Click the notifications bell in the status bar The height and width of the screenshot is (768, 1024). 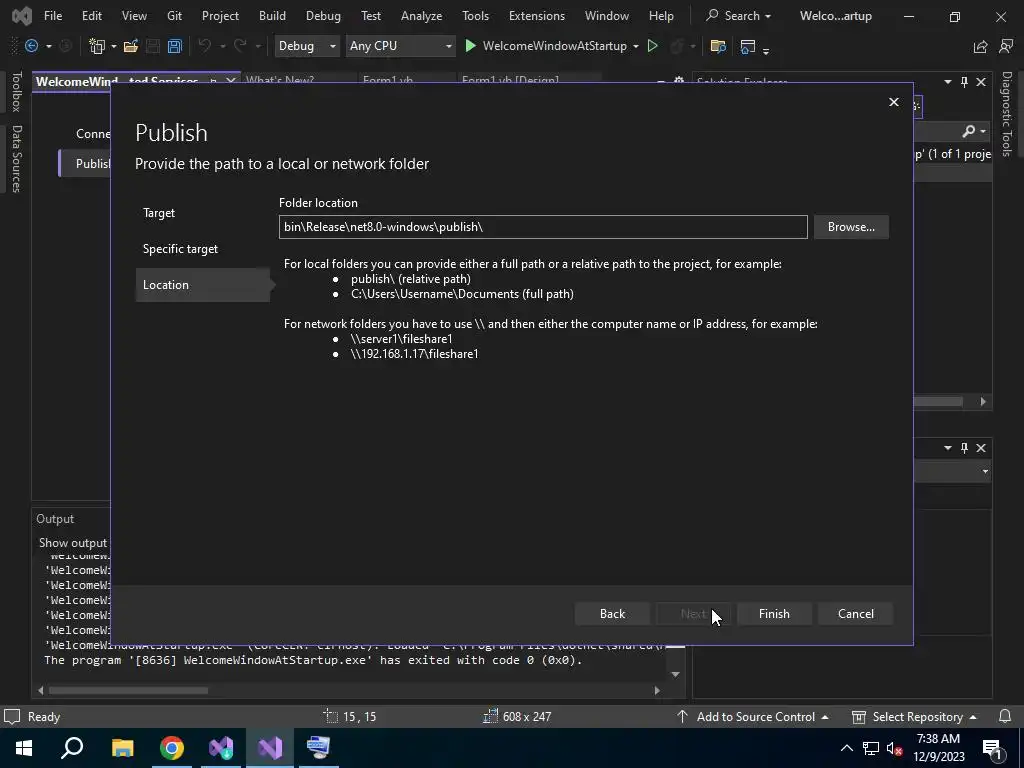[1005, 716]
